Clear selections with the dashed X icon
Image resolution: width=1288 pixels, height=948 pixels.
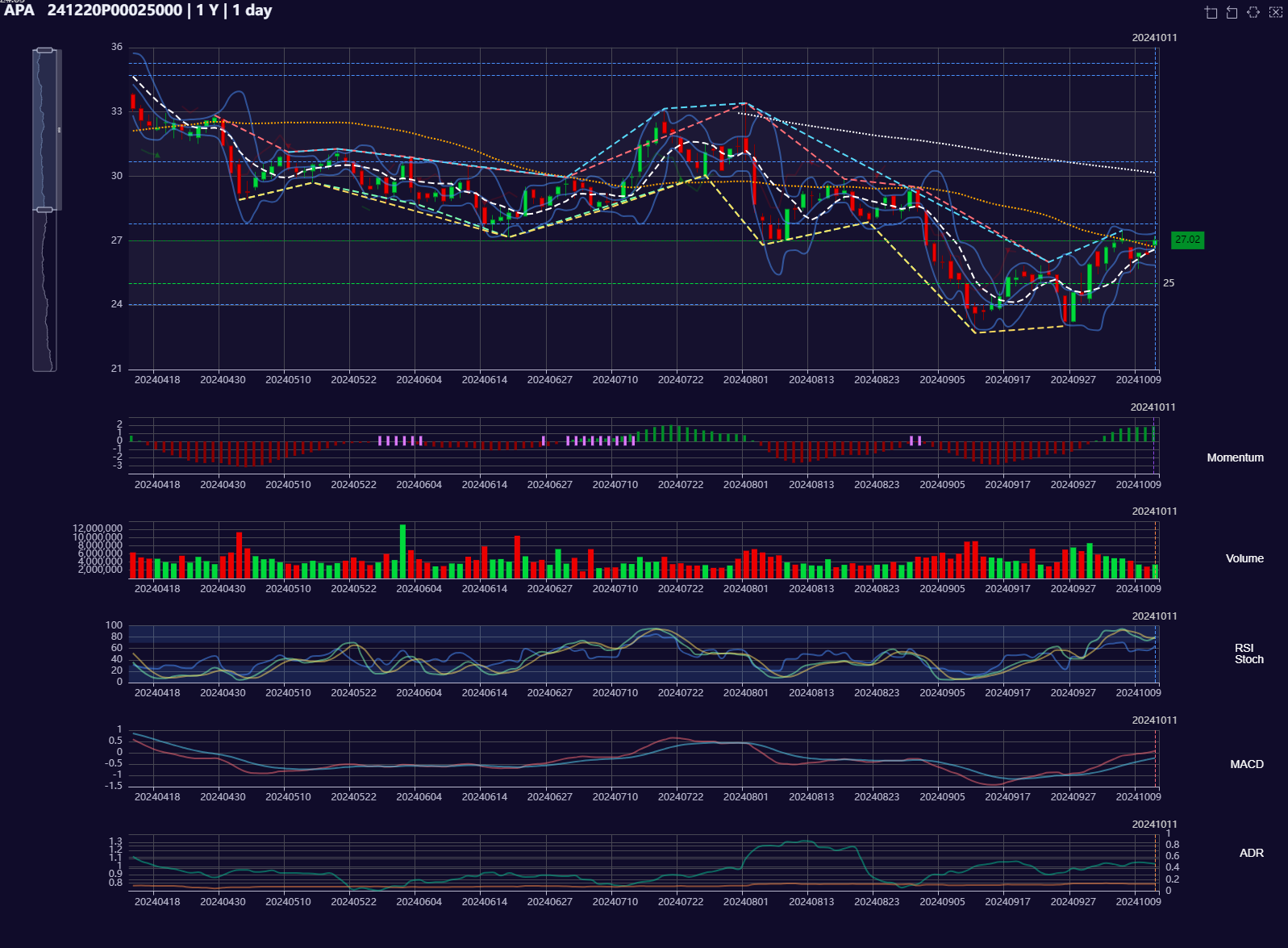click(1275, 12)
